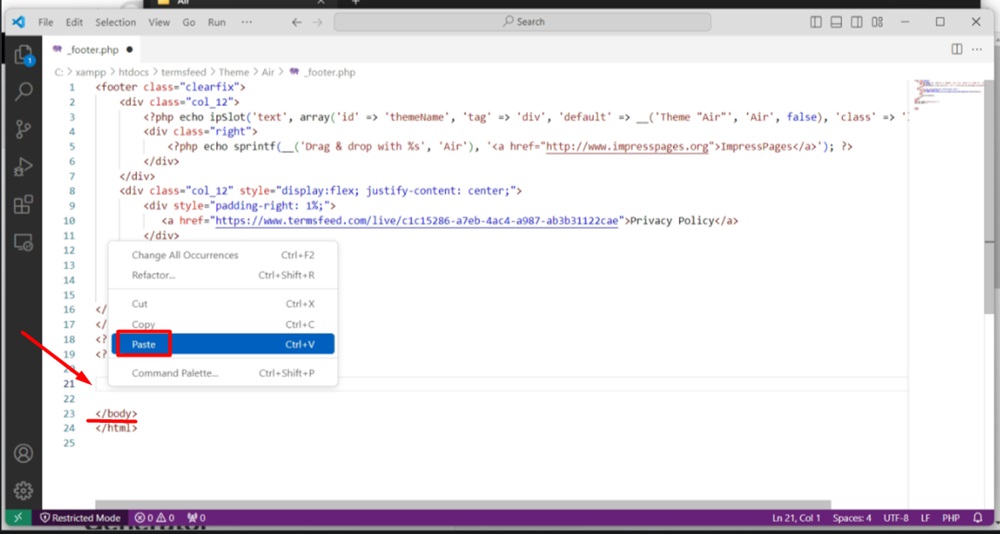Go back with the navigation arrow
Viewport: 1000px width, 534px height.
pyautogui.click(x=296, y=22)
